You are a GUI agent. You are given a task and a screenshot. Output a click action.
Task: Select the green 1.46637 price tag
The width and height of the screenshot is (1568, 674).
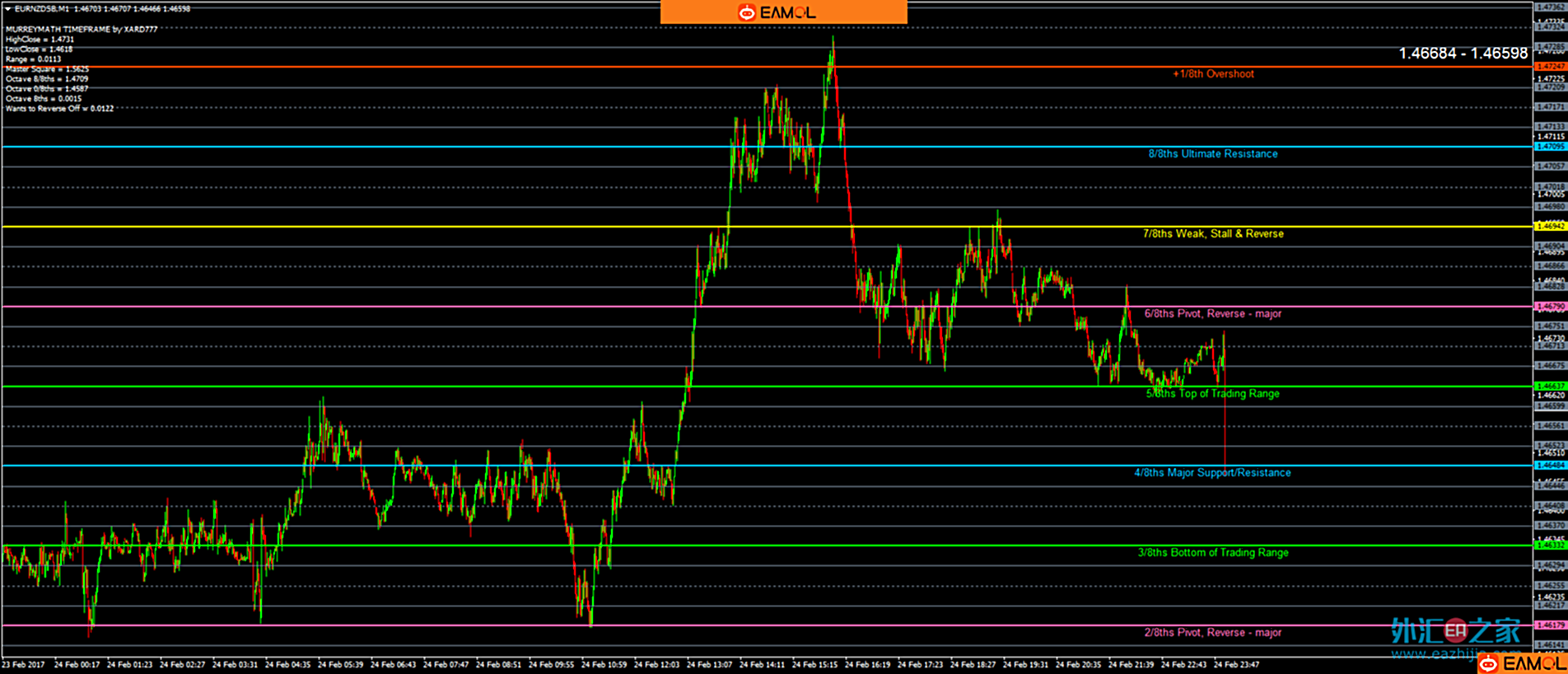pos(1551,386)
